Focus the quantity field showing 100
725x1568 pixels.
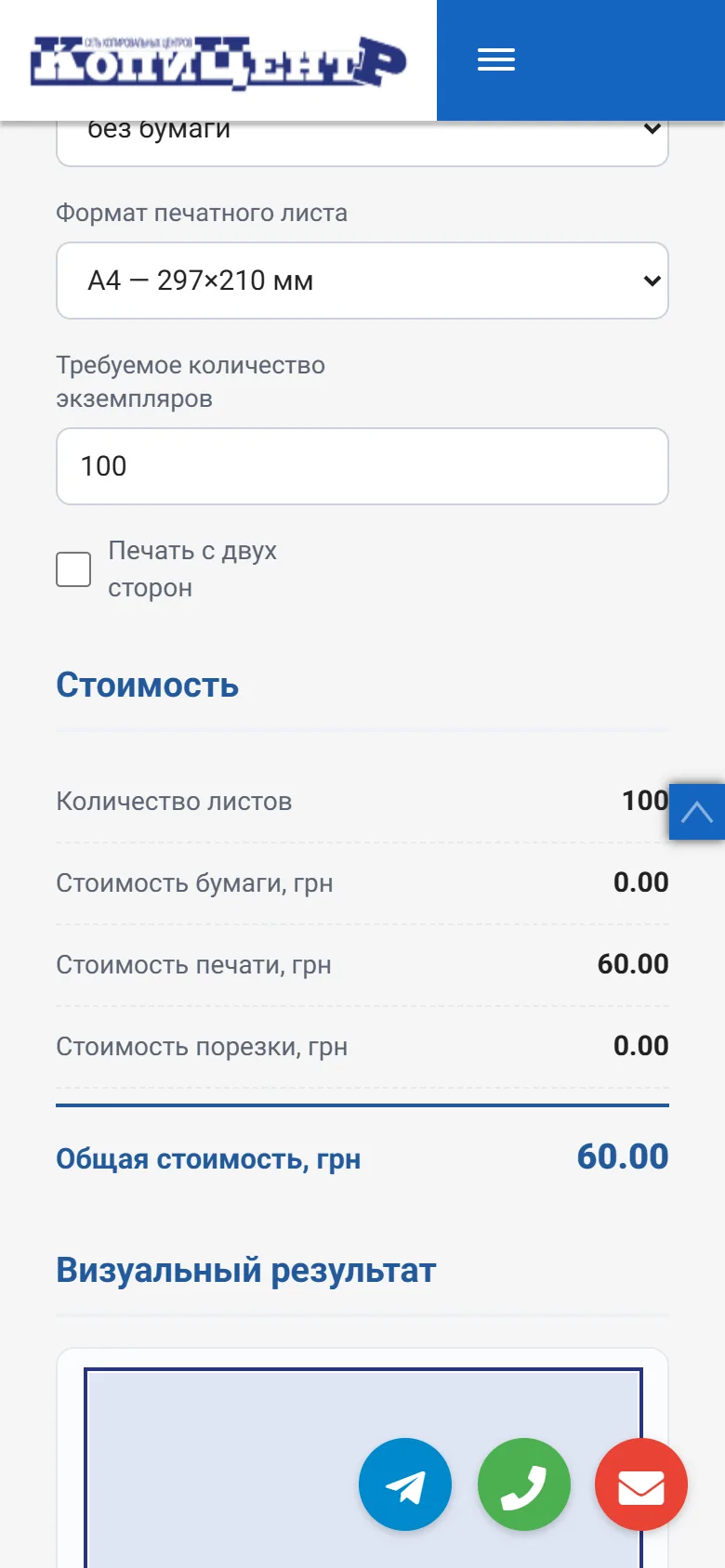(362, 466)
